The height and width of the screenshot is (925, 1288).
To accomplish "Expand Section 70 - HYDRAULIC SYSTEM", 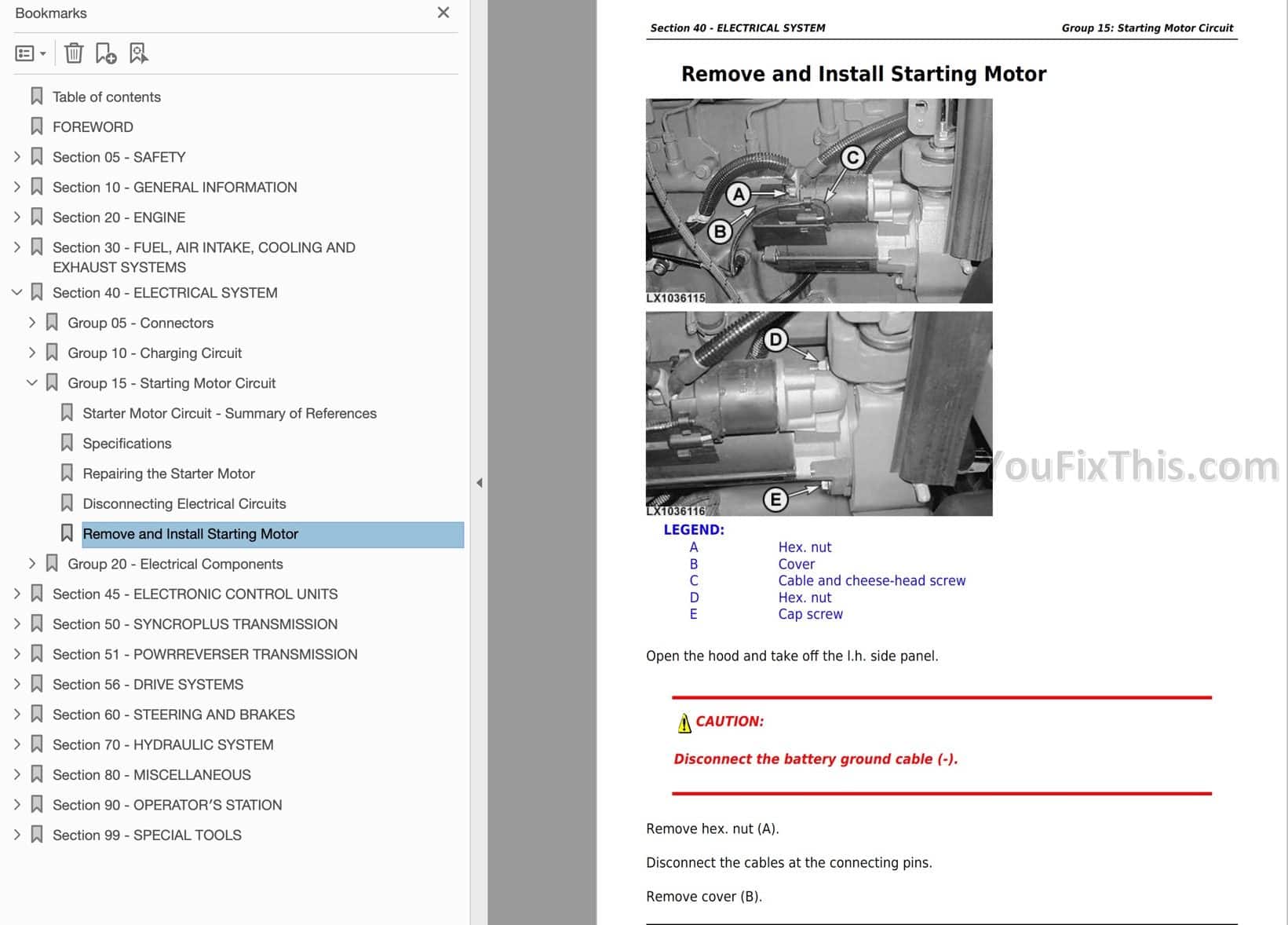I will tap(17, 744).
